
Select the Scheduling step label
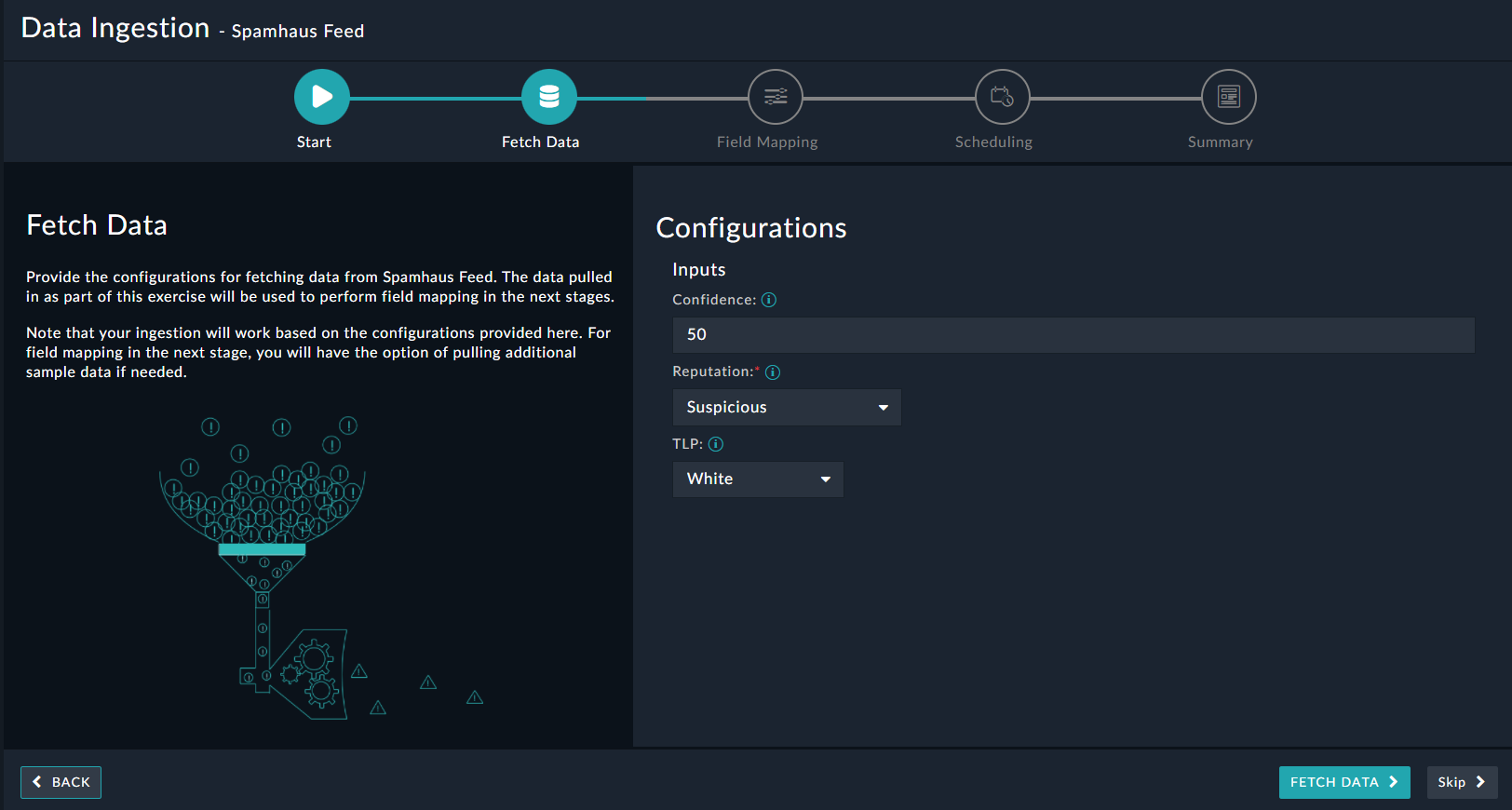pos(993,142)
